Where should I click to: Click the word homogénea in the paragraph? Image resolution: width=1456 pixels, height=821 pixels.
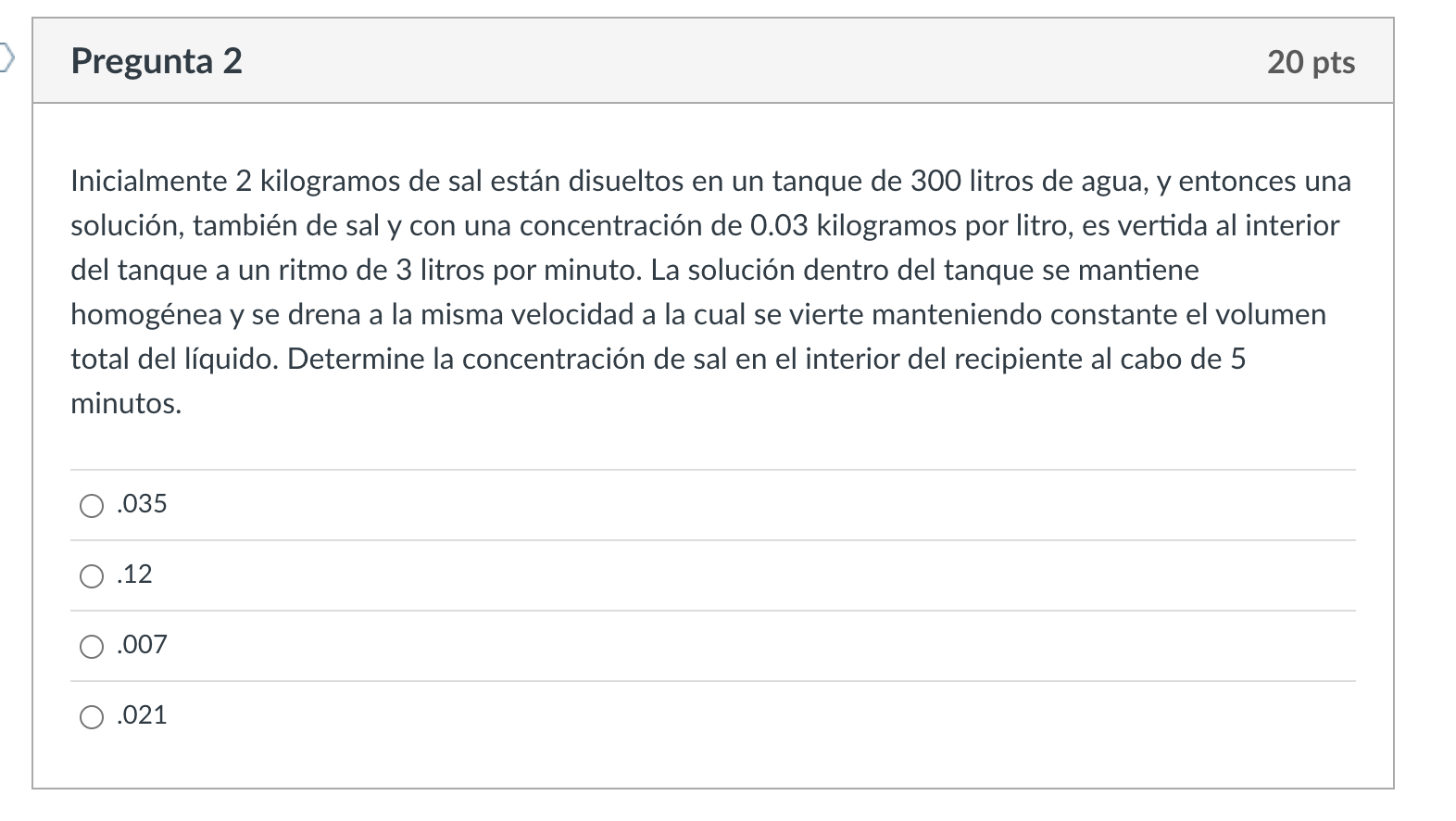click(146, 315)
